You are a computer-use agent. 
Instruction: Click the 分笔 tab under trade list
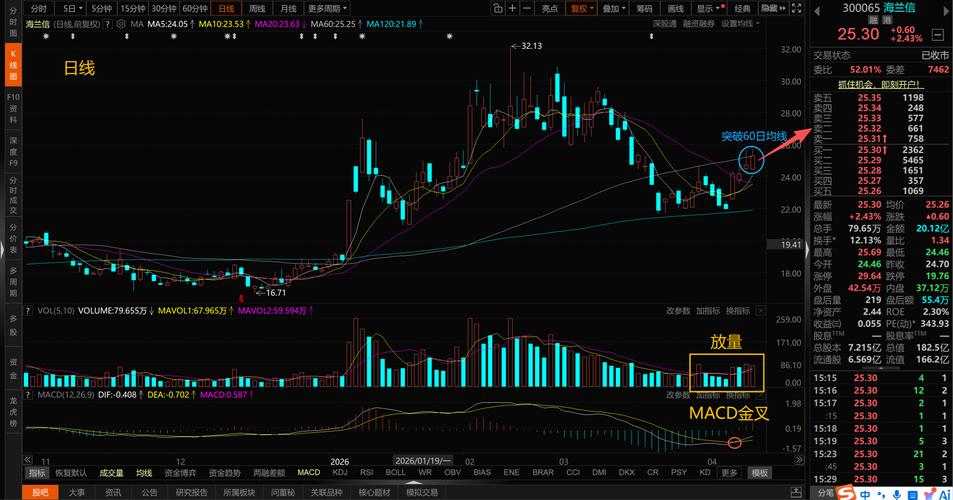tap(825, 493)
